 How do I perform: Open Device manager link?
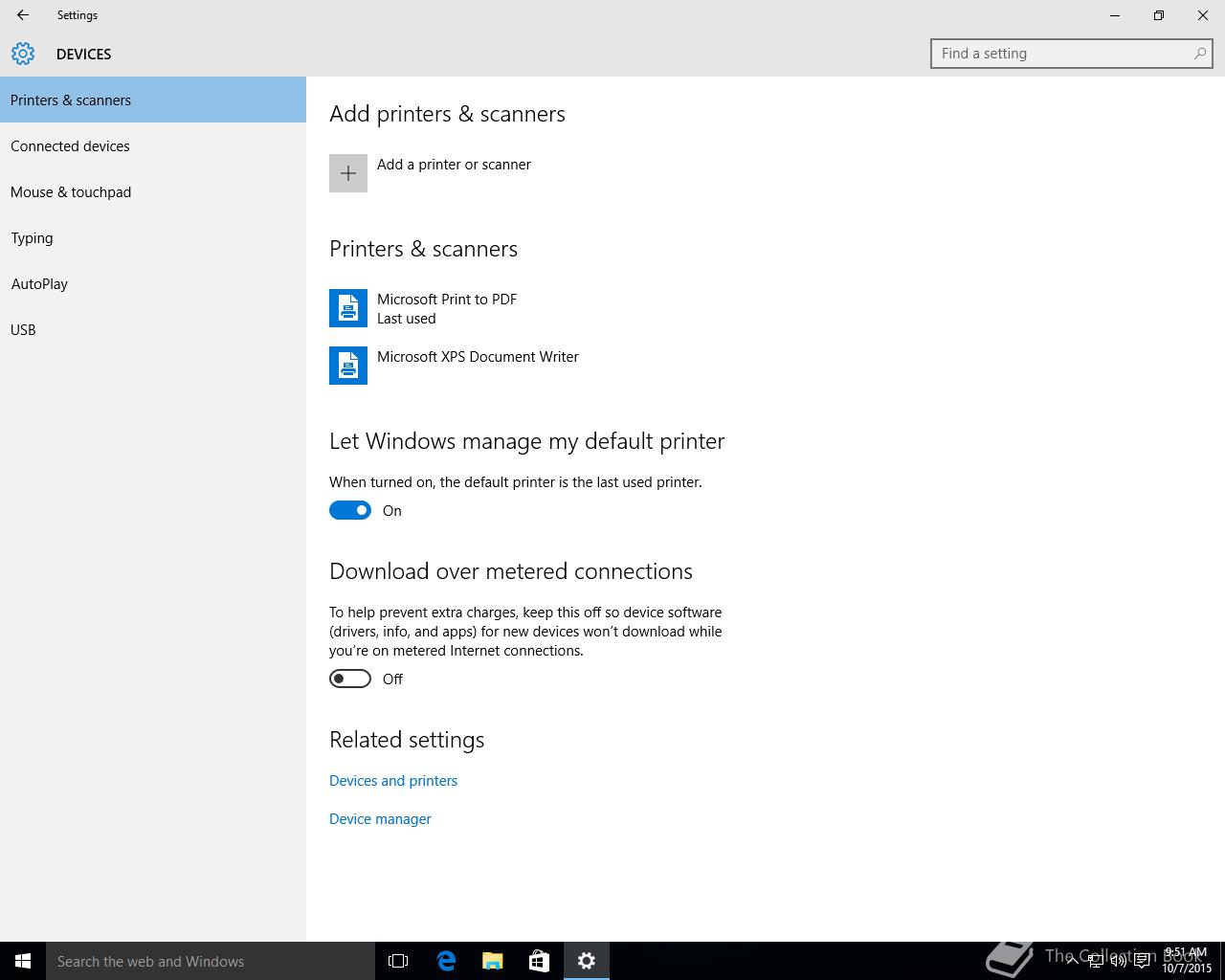[380, 819]
